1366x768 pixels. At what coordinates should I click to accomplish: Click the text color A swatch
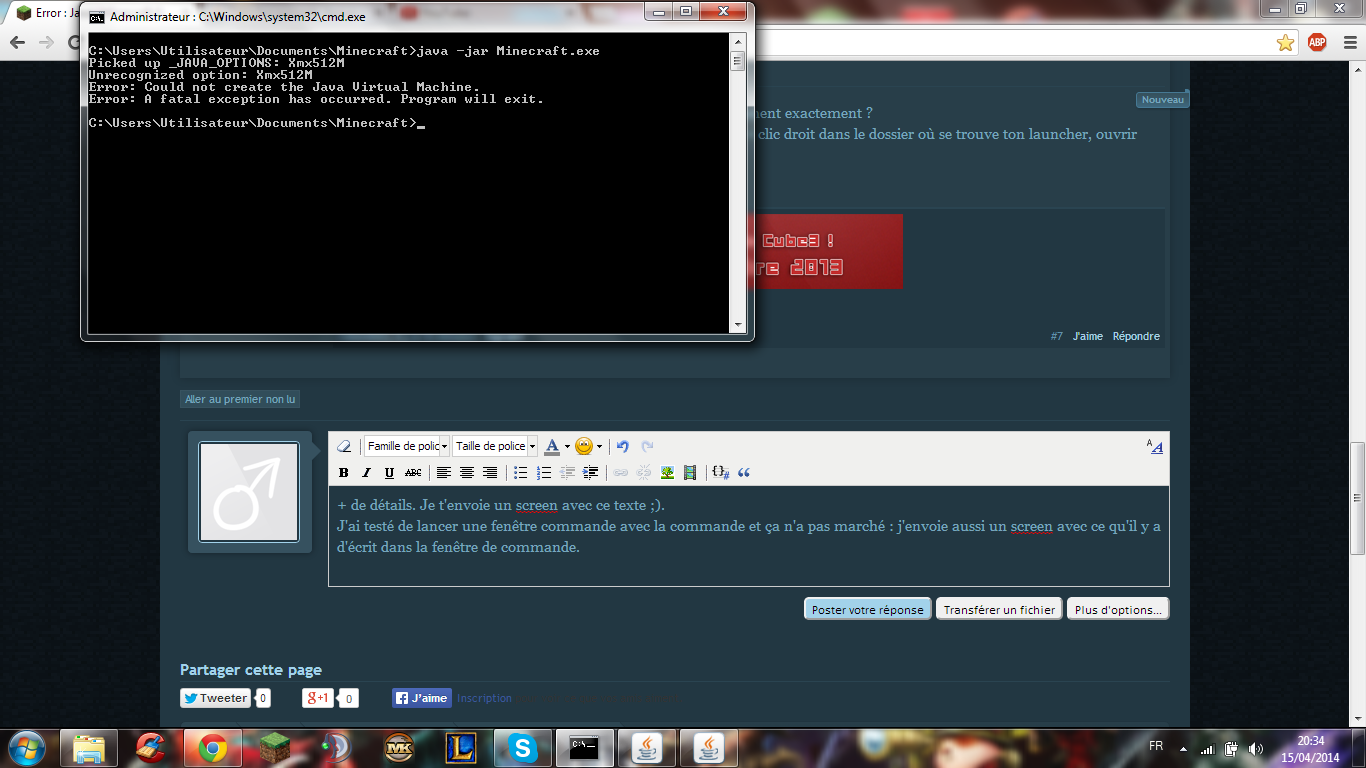pyautogui.click(x=552, y=447)
